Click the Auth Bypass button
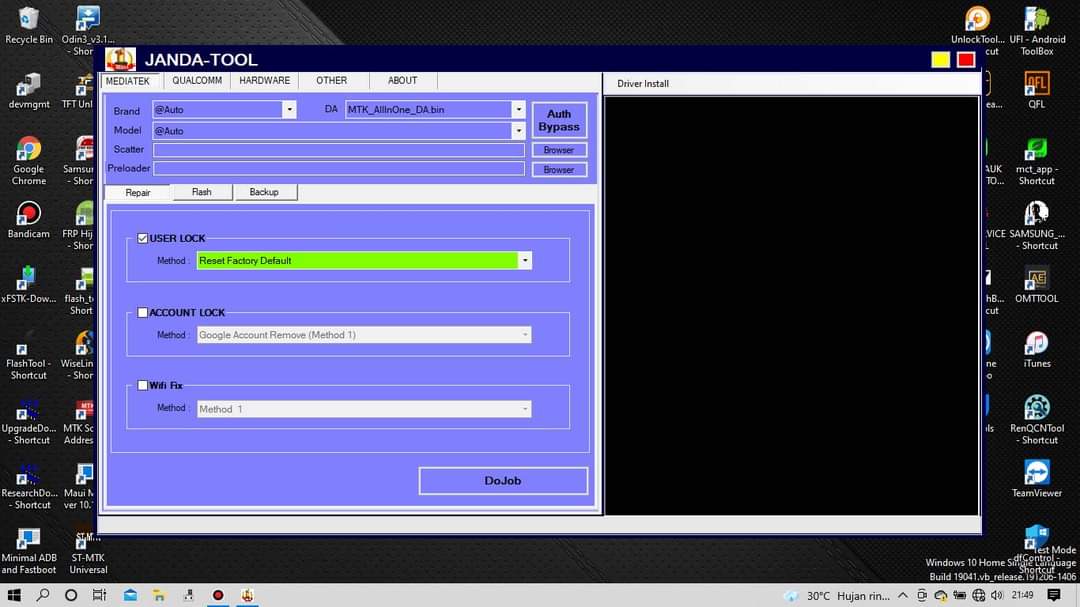1080x607 pixels. (559, 120)
